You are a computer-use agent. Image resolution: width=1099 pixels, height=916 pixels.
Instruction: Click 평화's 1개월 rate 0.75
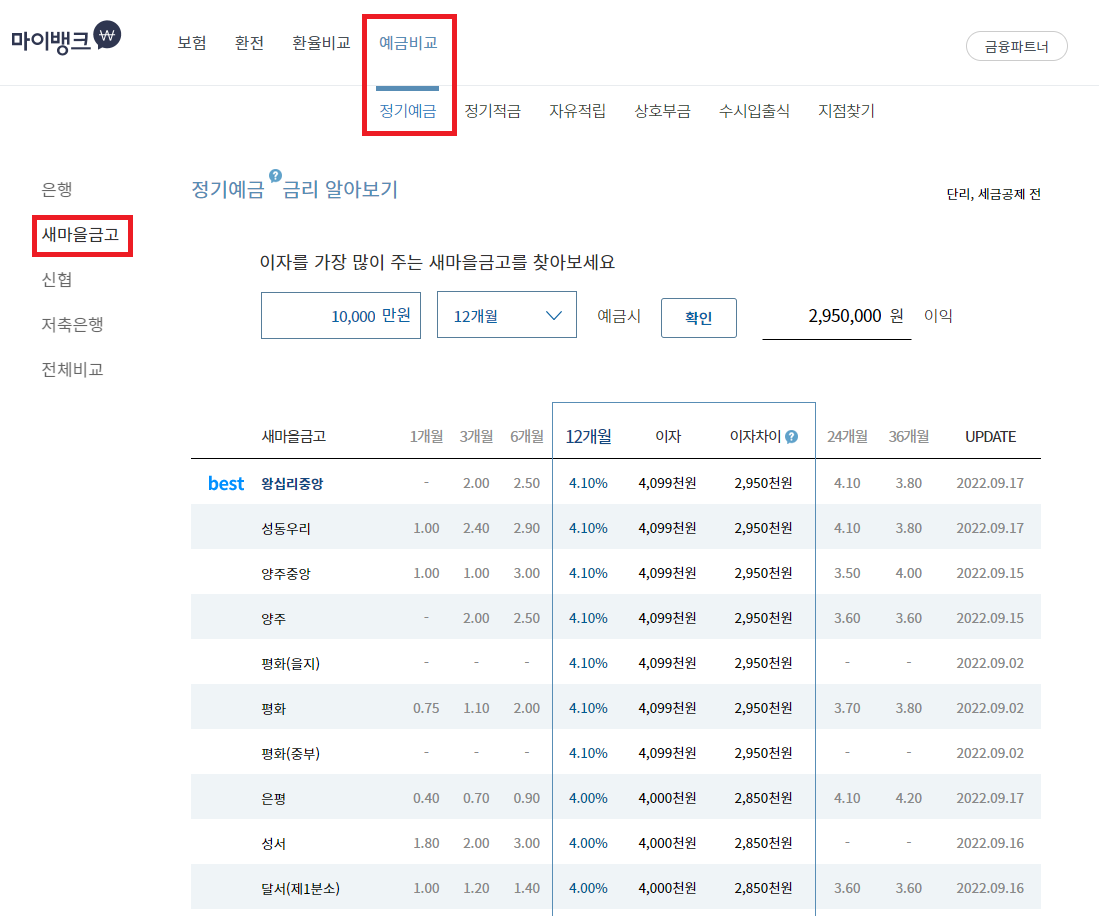(x=426, y=709)
